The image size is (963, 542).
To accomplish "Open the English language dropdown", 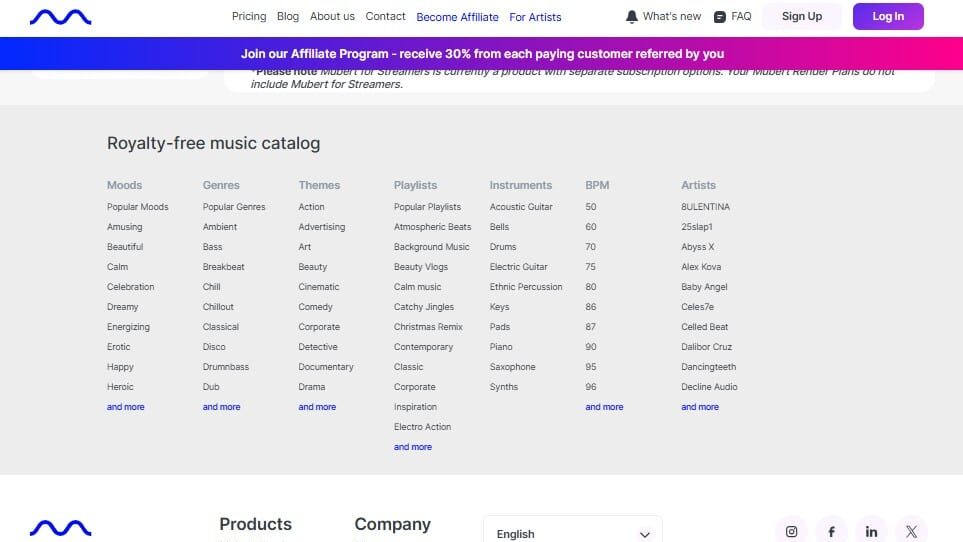I will 572,533.
